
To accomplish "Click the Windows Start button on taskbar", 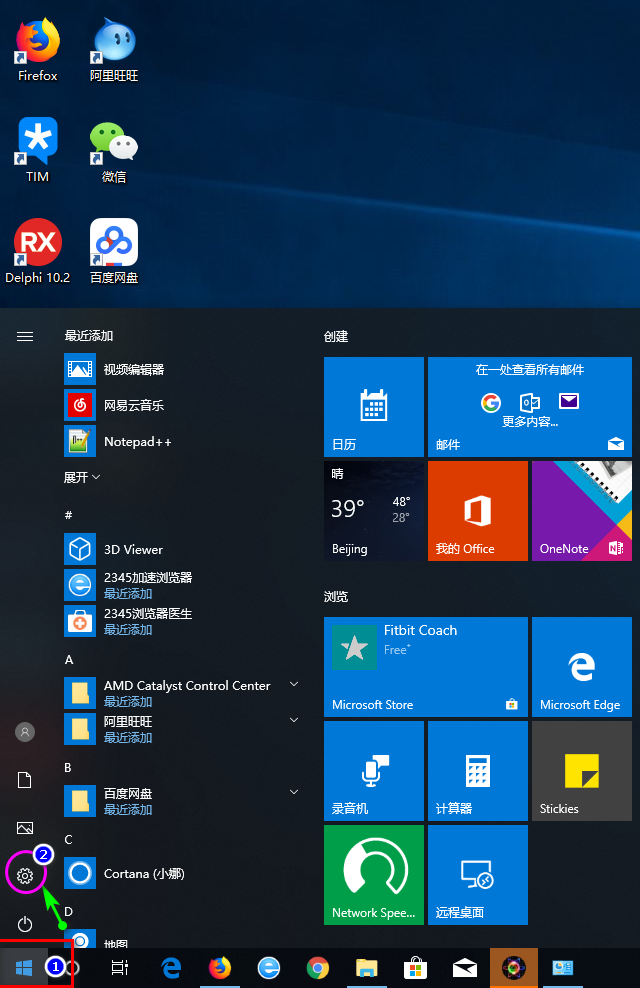I will click(x=24, y=967).
